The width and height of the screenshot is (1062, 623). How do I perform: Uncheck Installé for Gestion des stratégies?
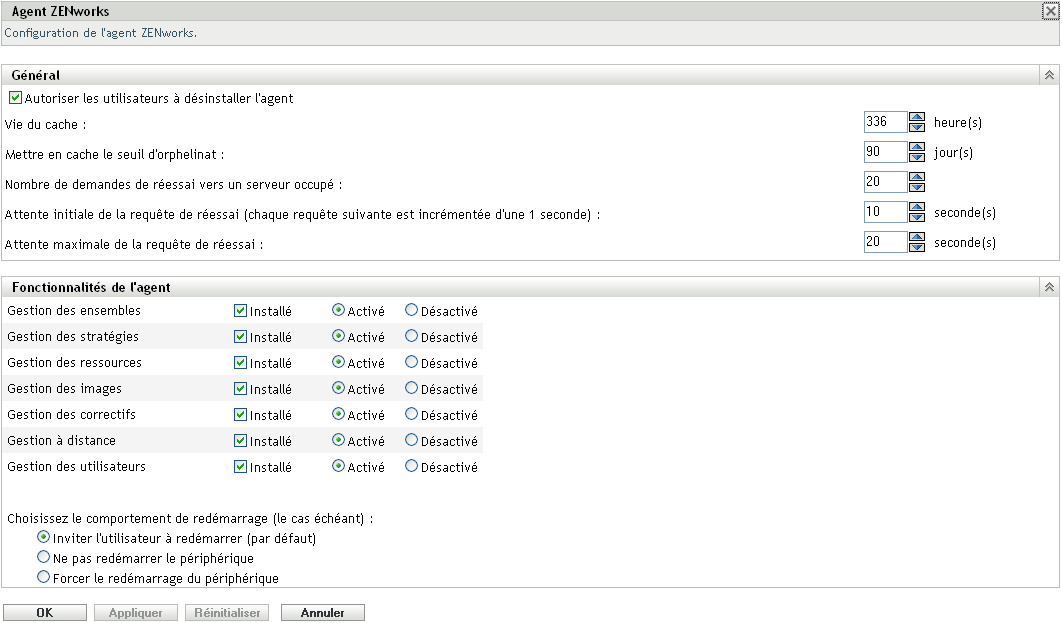(240, 337)
